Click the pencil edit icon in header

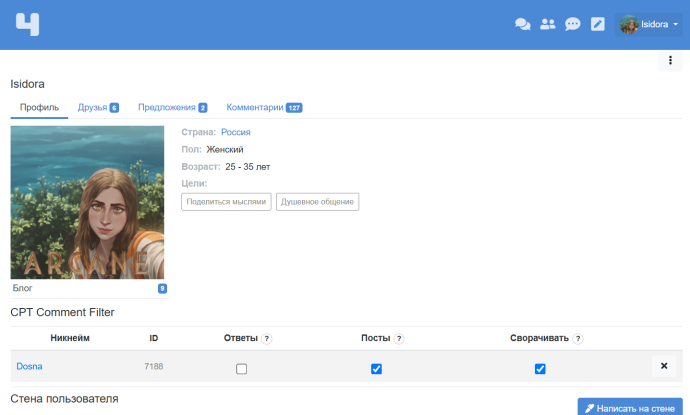tap(598, 24)
